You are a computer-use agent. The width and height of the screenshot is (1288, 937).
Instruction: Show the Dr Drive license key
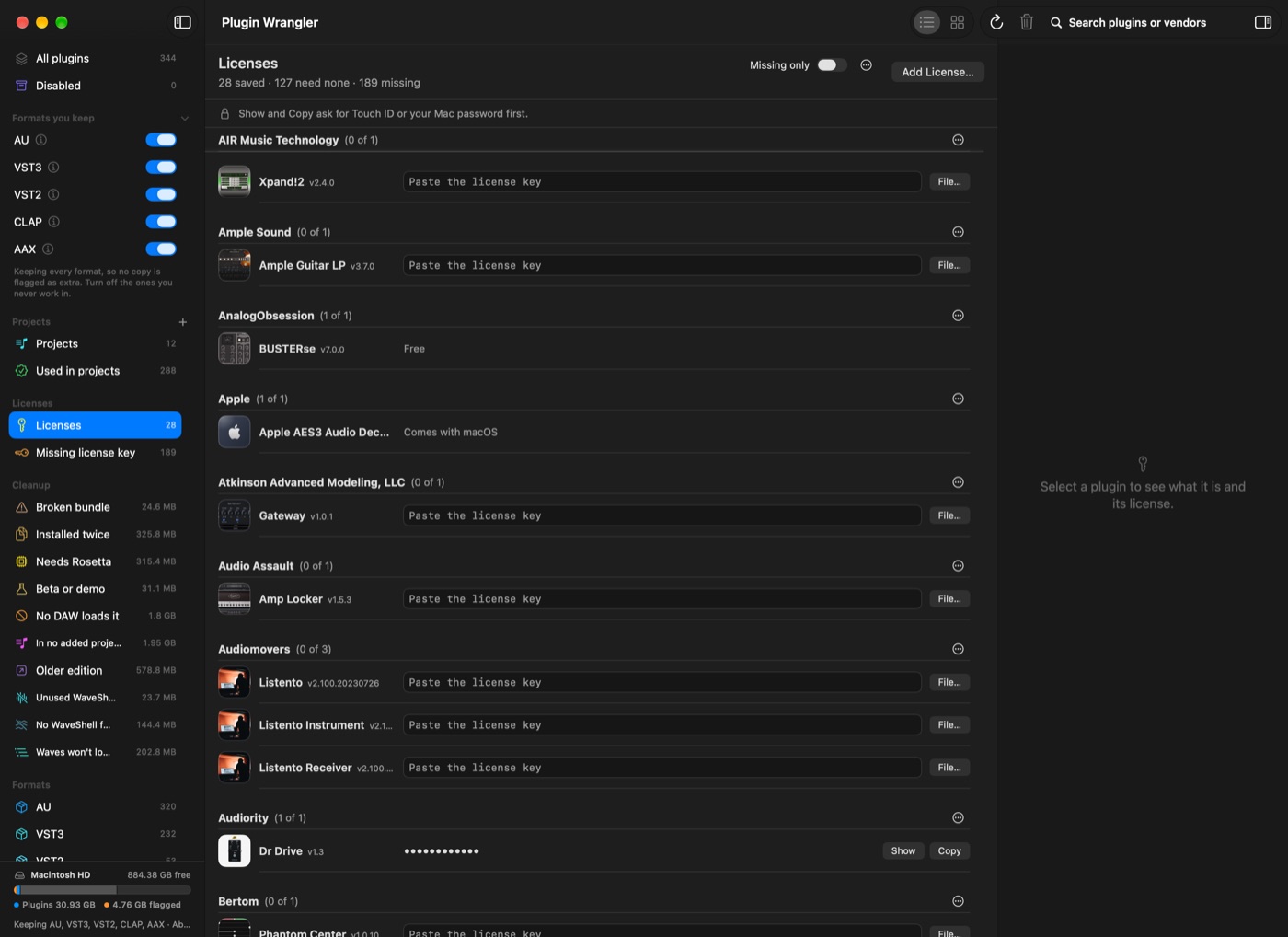coord(903,850)
